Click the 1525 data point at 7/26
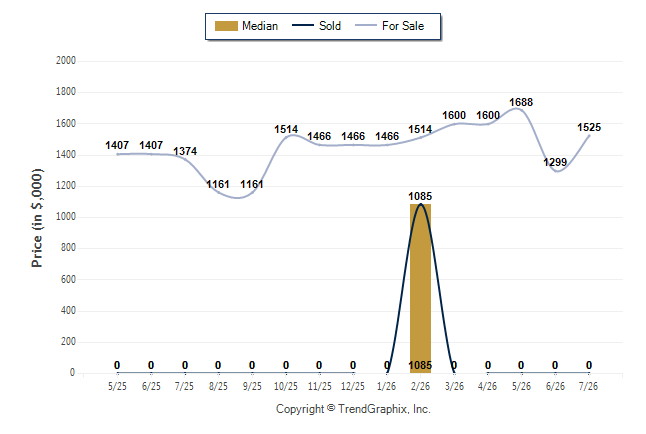The width and height of the screenshot is (646, 434). point(589,127)
